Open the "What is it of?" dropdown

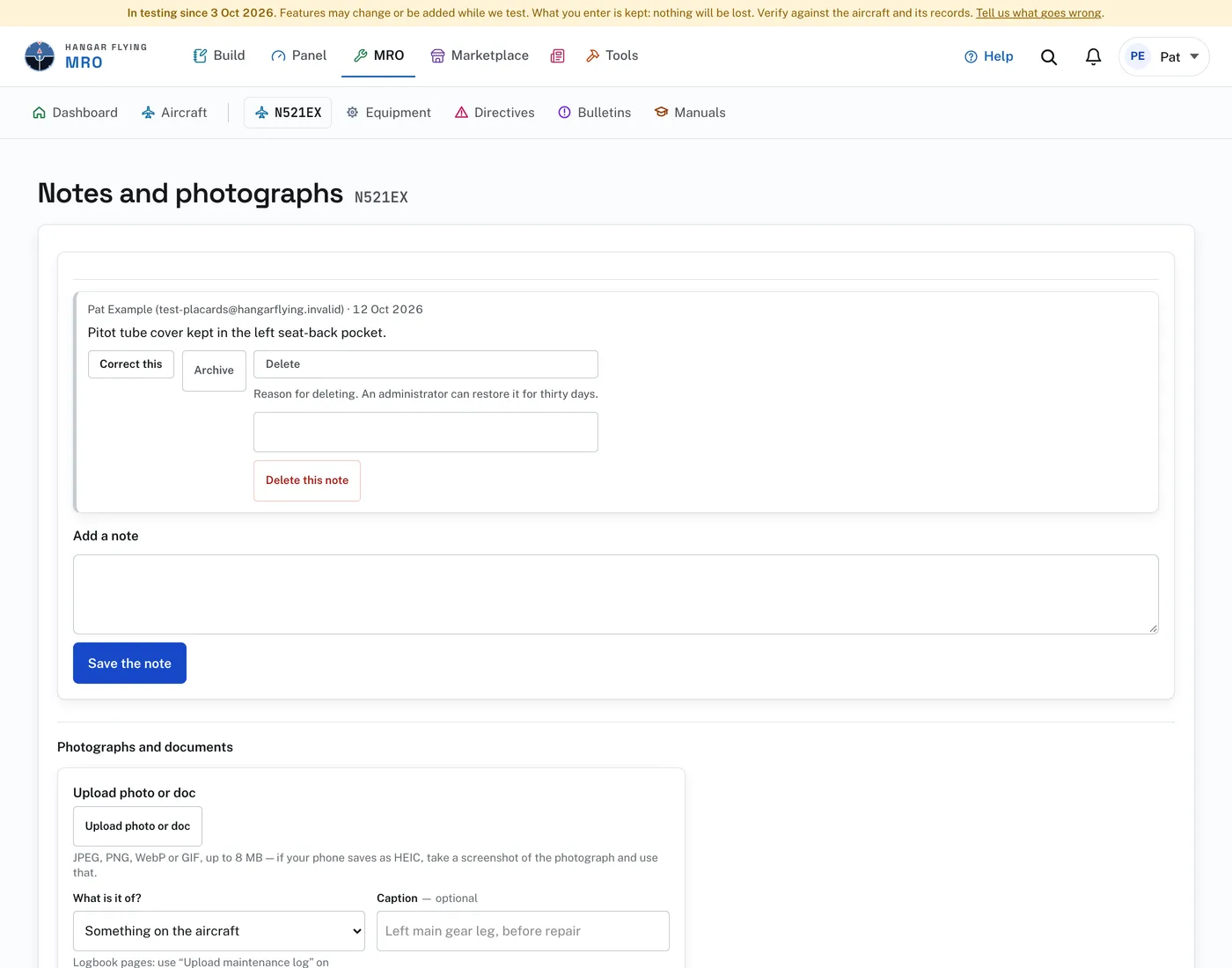pyautogui.click(x=219, y=931)
